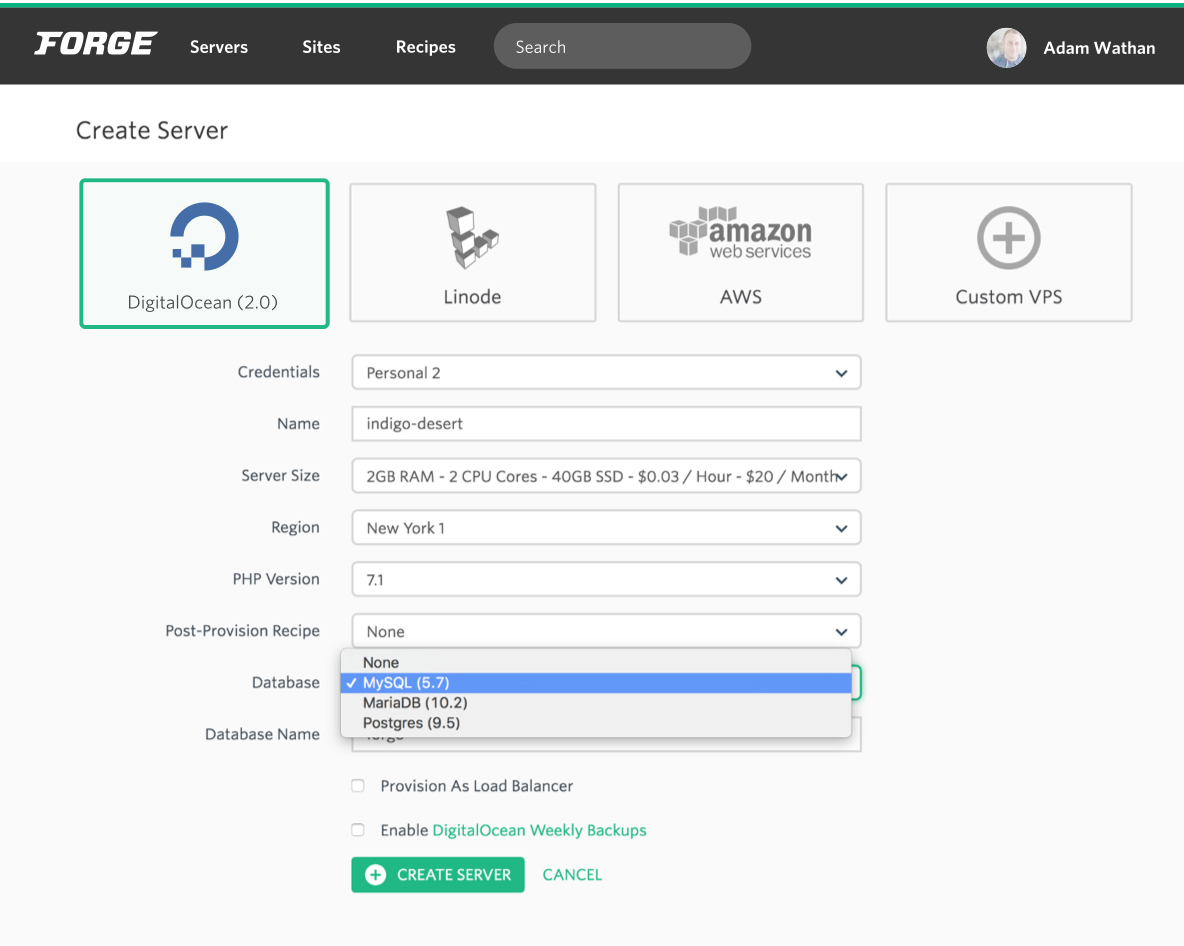
Task: Open the Recipes navigation item
Action: coord(426,47)
